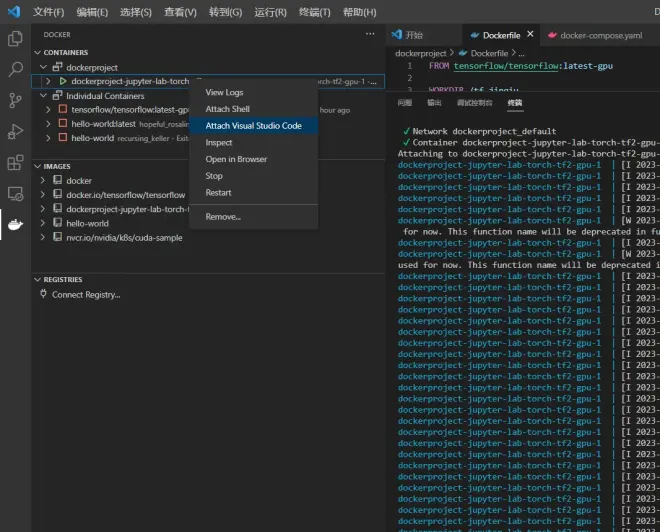
Task: Open the 选择(S) menu
Action: tap(136, 12)
